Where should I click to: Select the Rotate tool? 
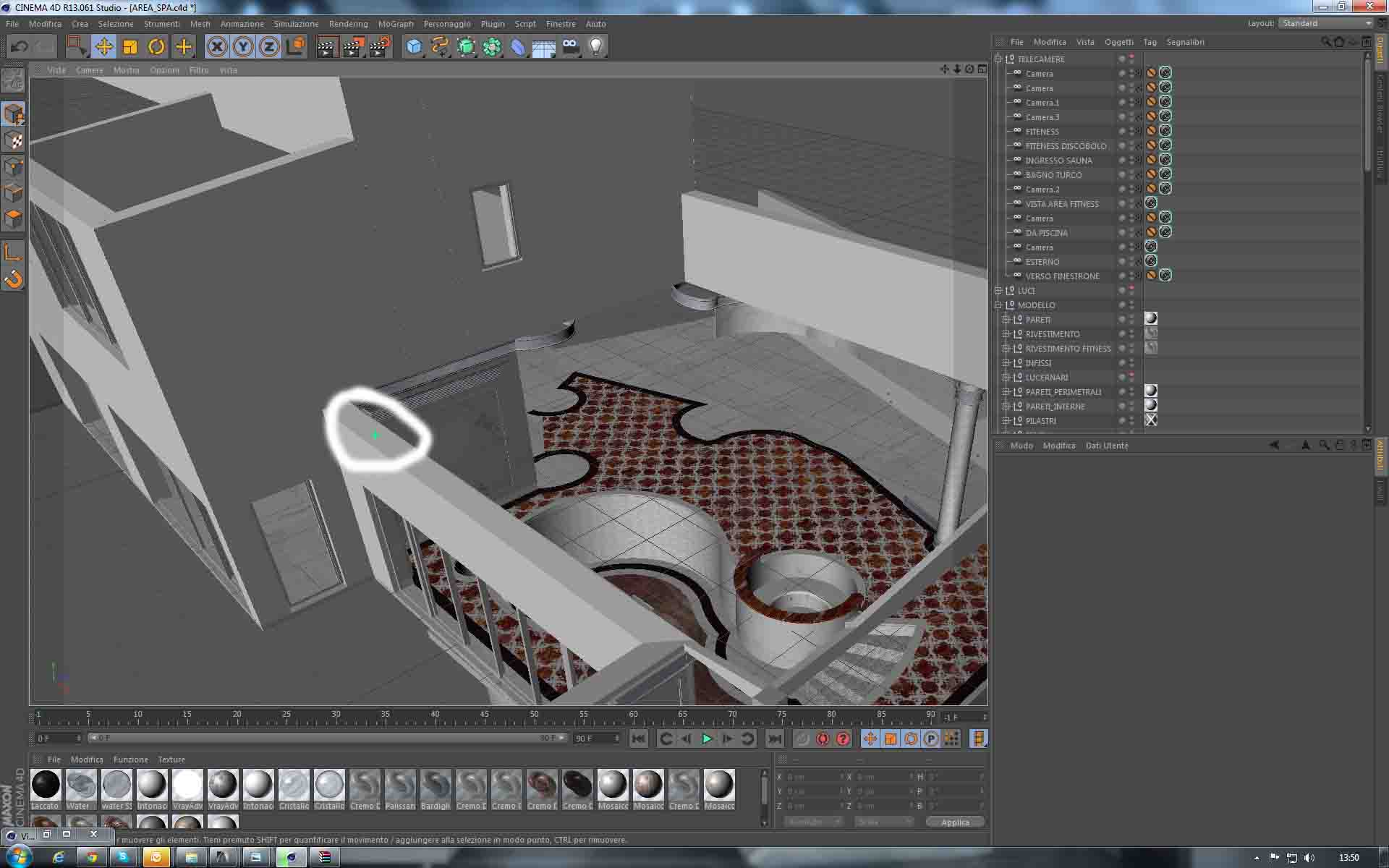156,47
